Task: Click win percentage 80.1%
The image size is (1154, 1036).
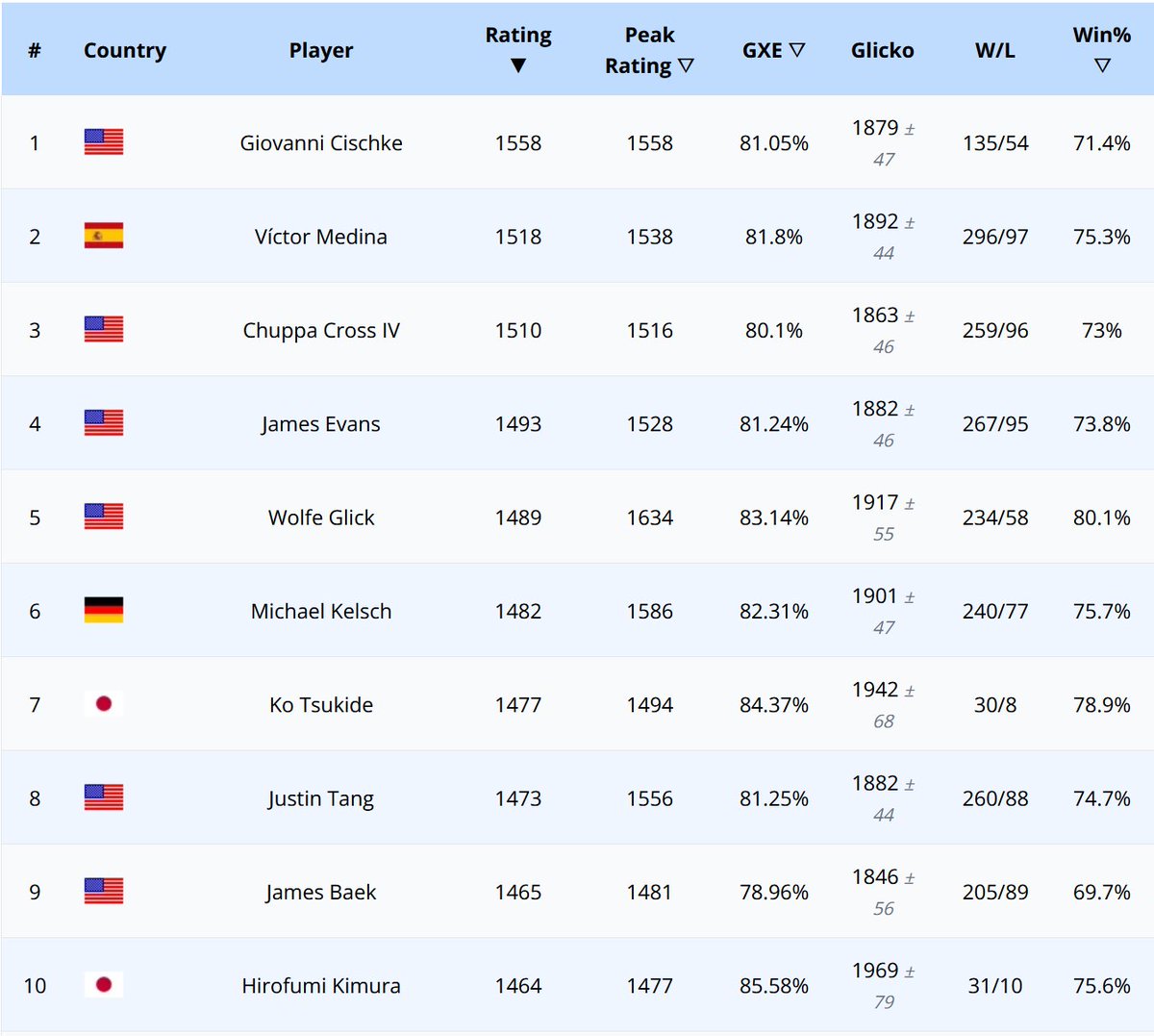Action: (1102, 518)
